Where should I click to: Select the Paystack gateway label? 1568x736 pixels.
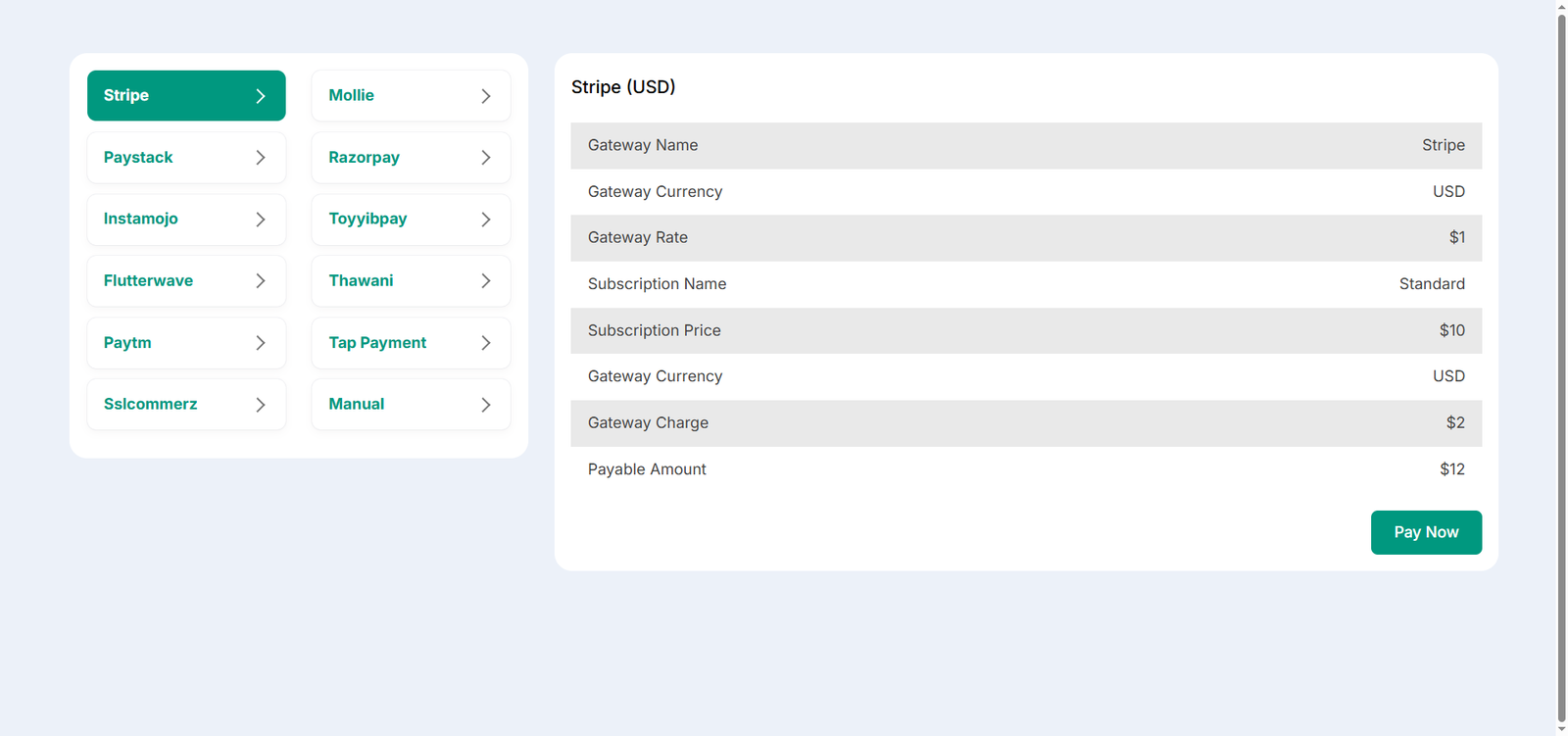click(138, 157)
